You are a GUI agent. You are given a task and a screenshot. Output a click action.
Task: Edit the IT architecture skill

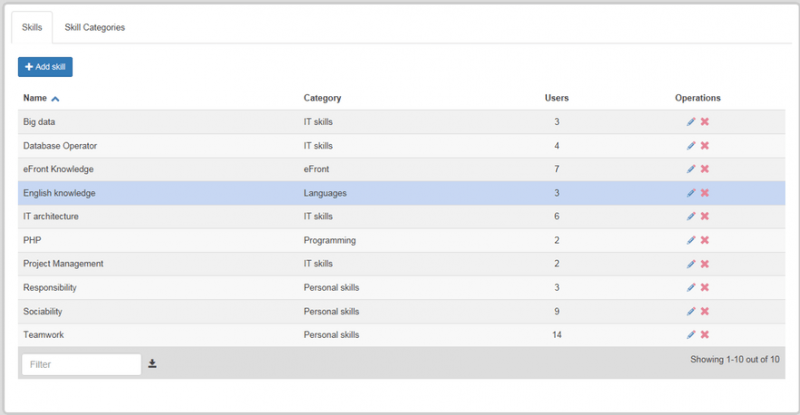[x=691, y=216]
